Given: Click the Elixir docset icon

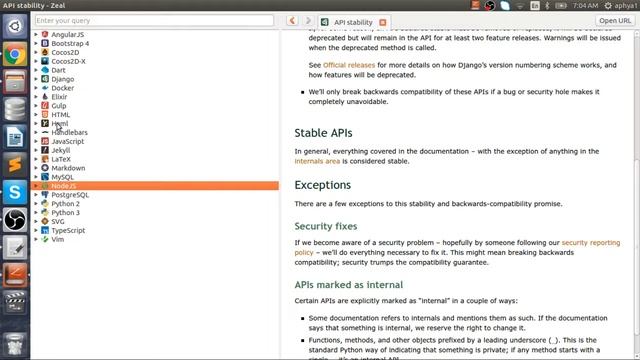Looking at the screenshot, I should (45, 97).
